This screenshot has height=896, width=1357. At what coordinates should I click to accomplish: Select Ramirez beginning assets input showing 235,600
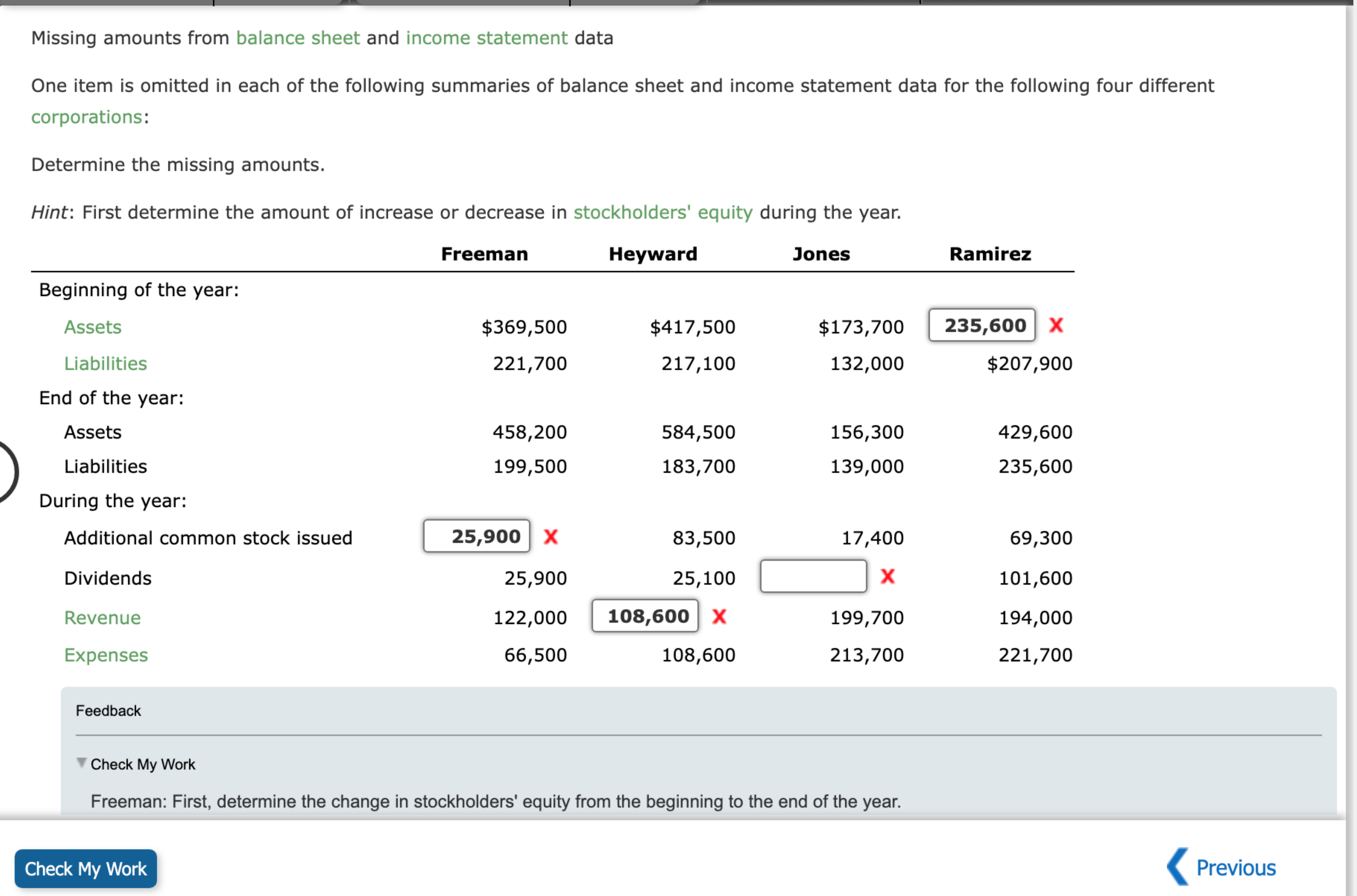[x=982, y=325]
